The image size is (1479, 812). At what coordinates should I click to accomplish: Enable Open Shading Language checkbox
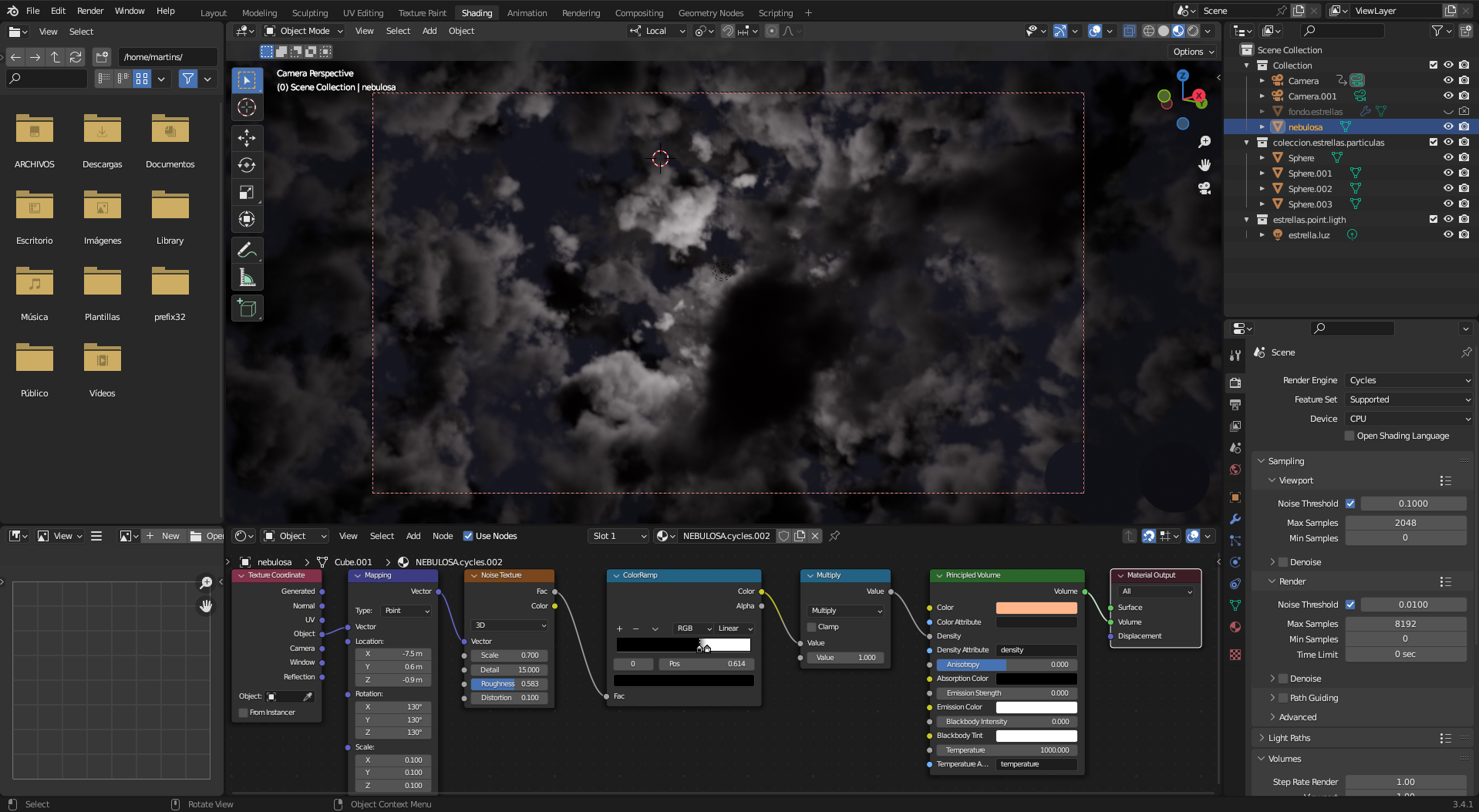[1349, 436]
